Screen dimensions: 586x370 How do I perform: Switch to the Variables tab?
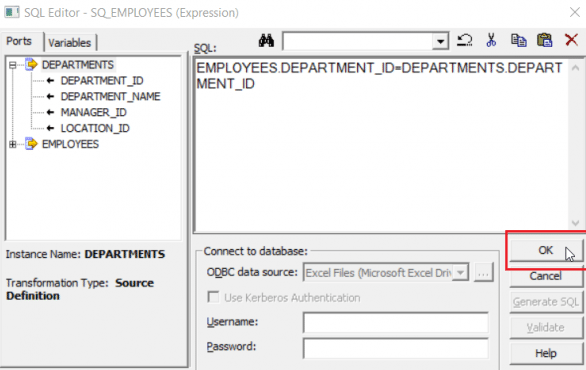tap(70, 43)
